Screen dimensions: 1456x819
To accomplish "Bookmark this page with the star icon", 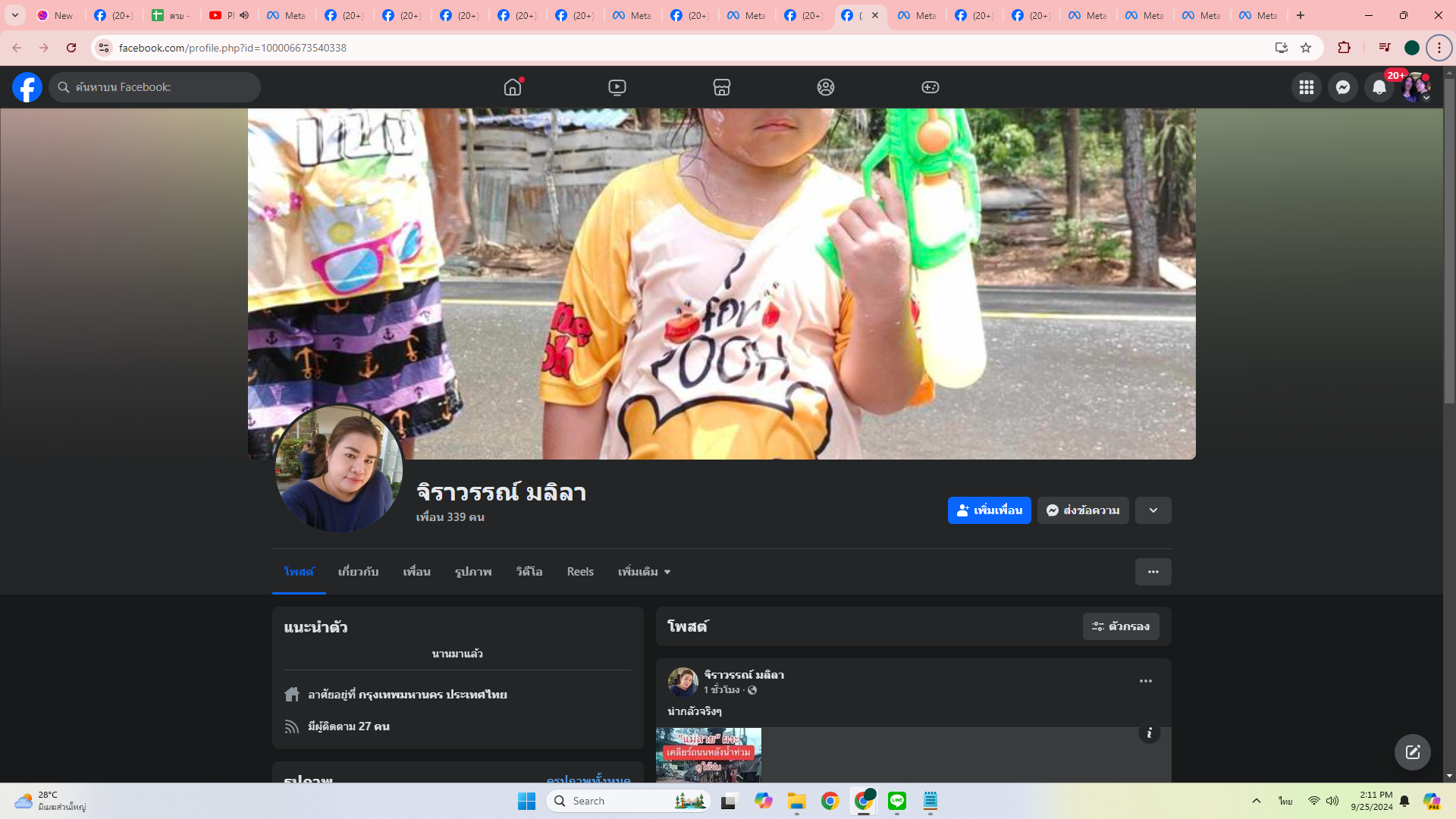I will point(1306,48).
